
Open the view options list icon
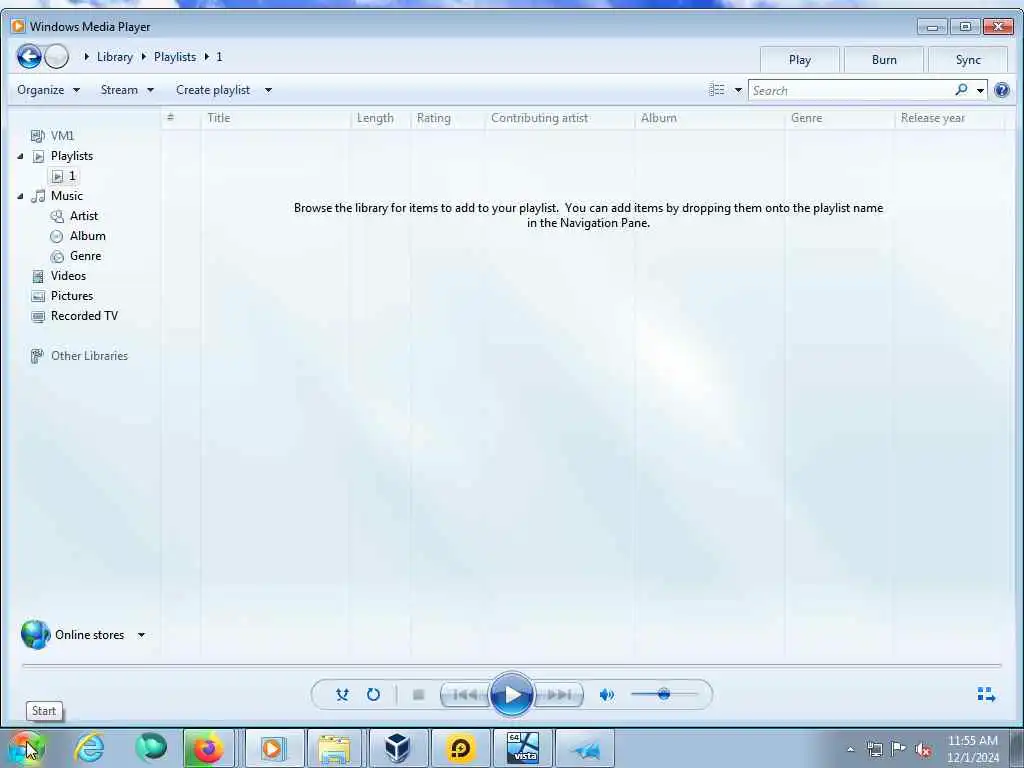[x=716, y=89]
